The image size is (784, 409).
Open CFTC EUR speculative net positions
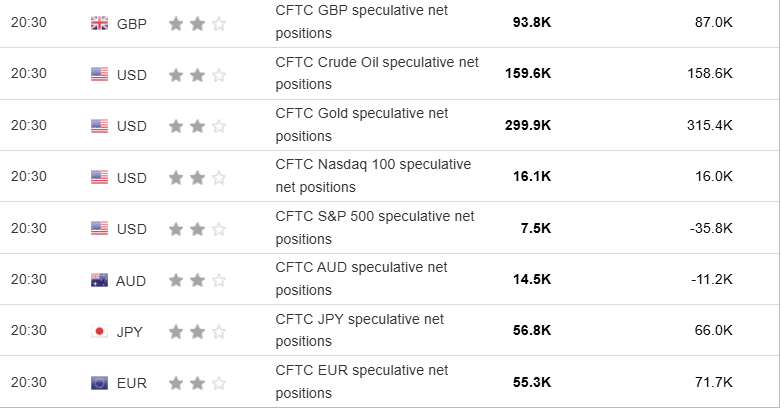pos(361,381)
